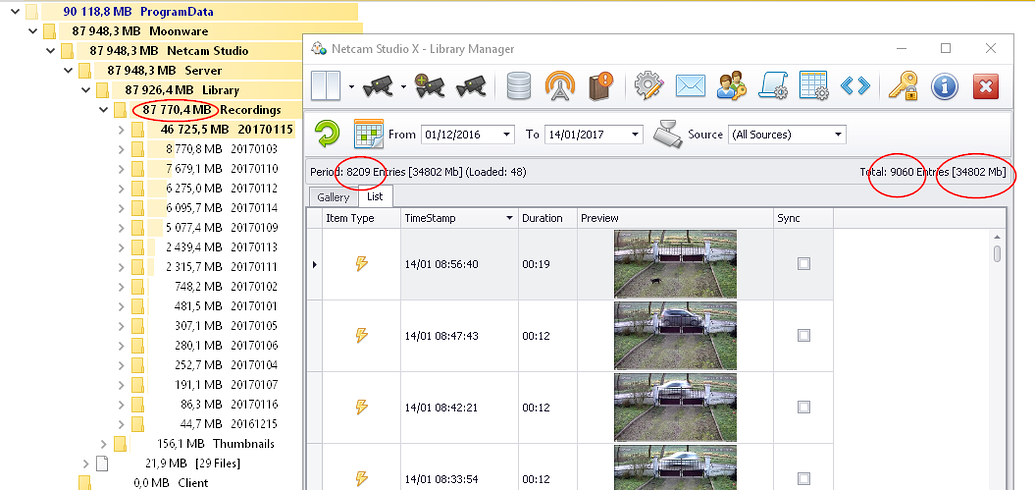1035x490 pixels.
Task: Check Sync box for 08:42:21 recording
Action: pos(803,407)
